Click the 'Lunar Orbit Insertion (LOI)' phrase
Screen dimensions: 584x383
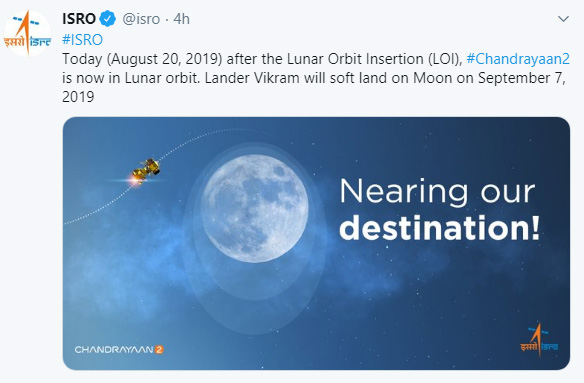(x=374, y=59)
